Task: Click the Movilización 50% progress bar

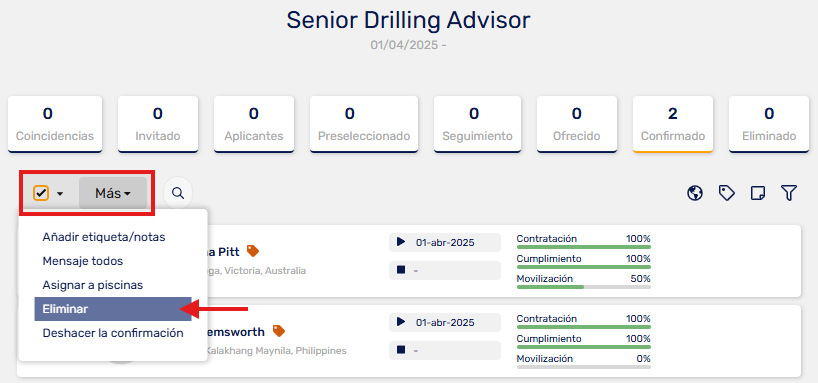Action: [584, 286]
